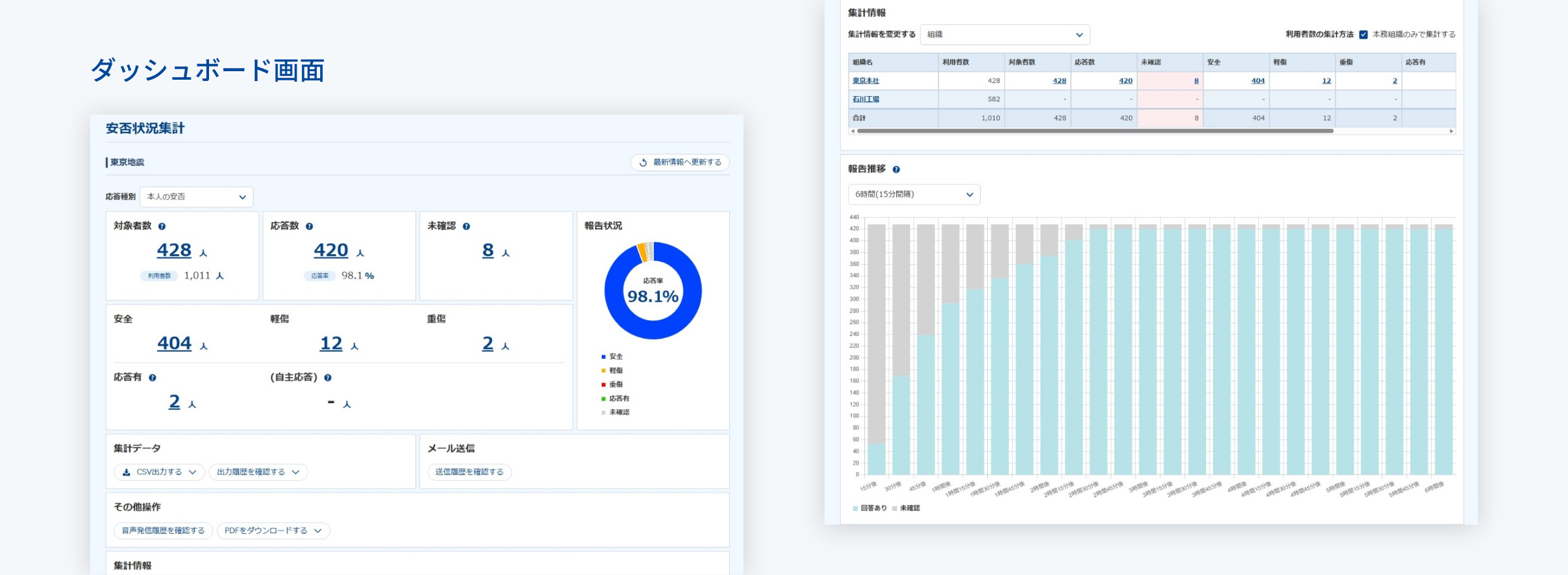This screenshot has height=575, width=1568.
Task: Open the help icon beside 応答数
Action: tap(310, 226)
